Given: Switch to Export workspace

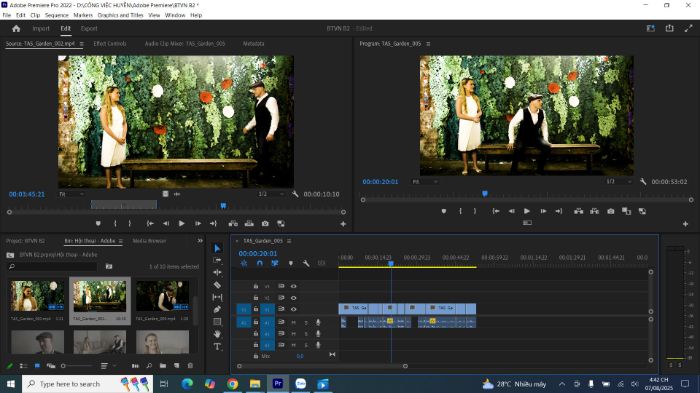Looking at the screenshot, I should [x=89, y=29].
